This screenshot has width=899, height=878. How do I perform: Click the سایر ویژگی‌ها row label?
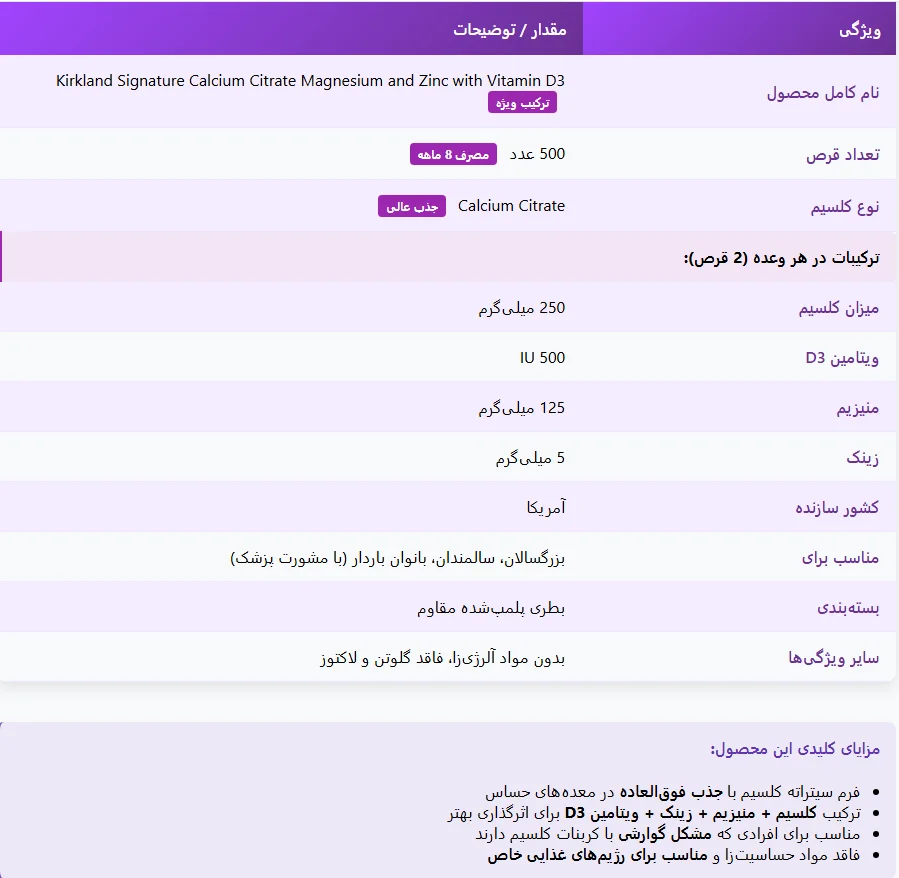click(x=834, y=658)
